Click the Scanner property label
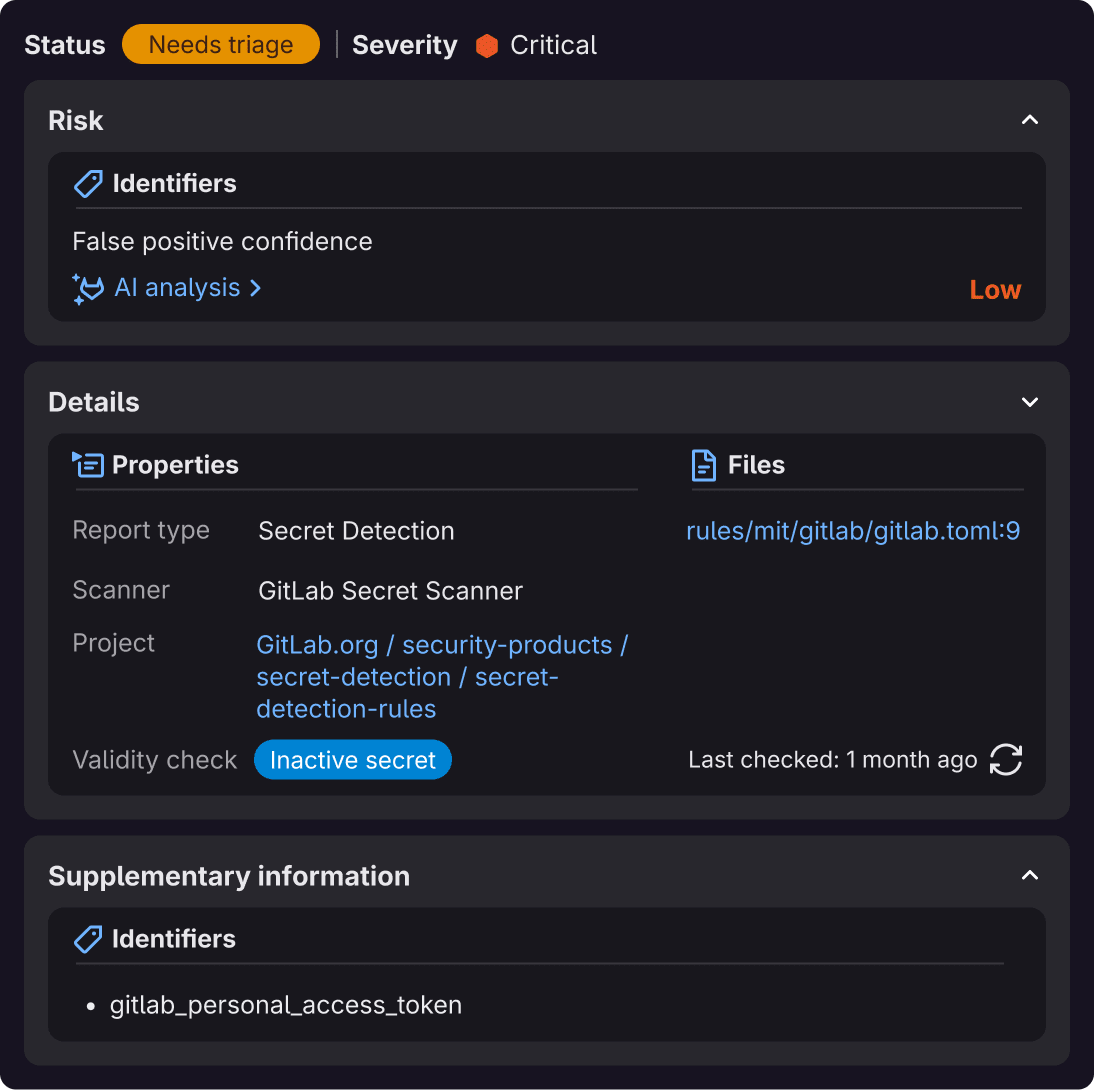Viewport: 1094px width, 1090px height. 121,590
